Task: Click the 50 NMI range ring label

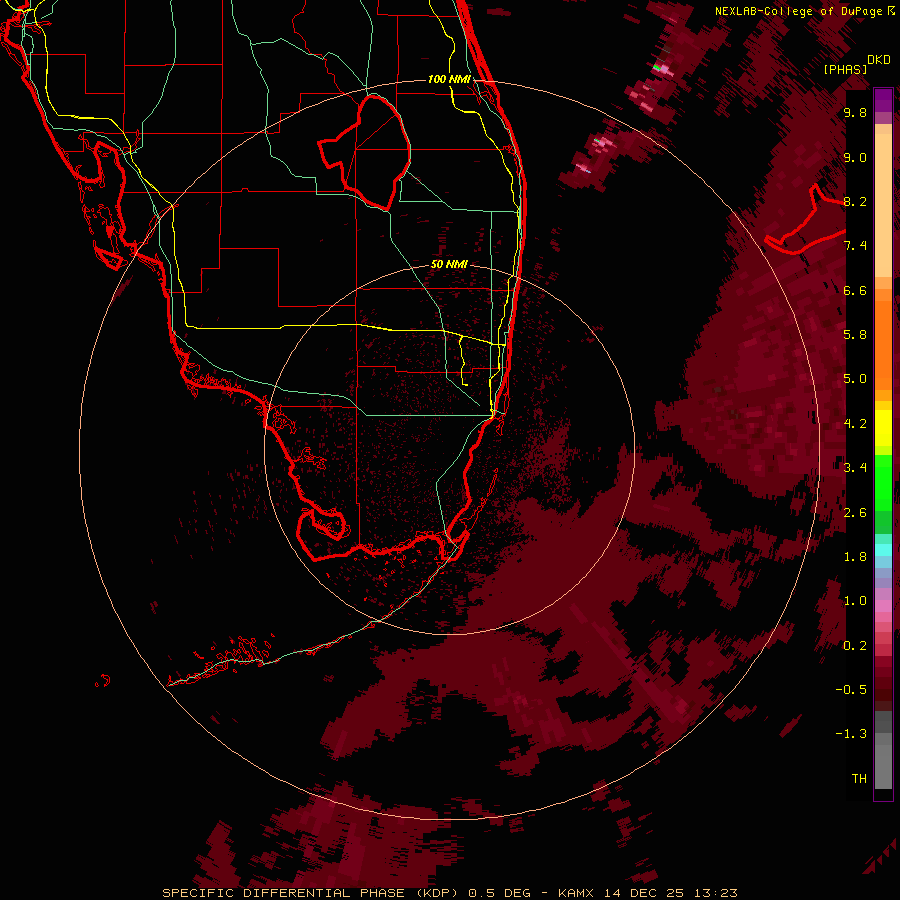Action: (449, 264)
